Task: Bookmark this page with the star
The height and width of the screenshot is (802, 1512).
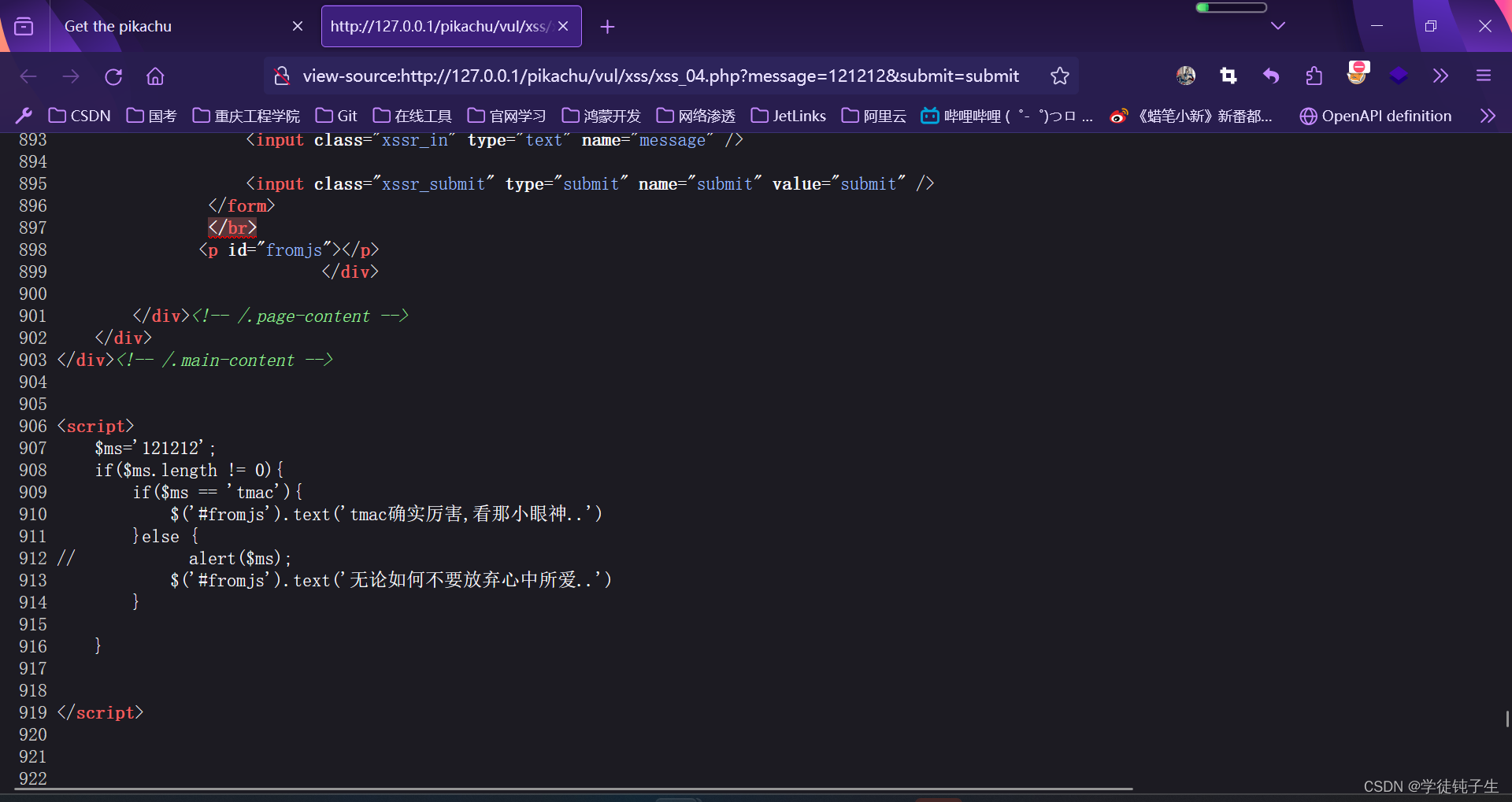Action: [x=1060, y=76]
